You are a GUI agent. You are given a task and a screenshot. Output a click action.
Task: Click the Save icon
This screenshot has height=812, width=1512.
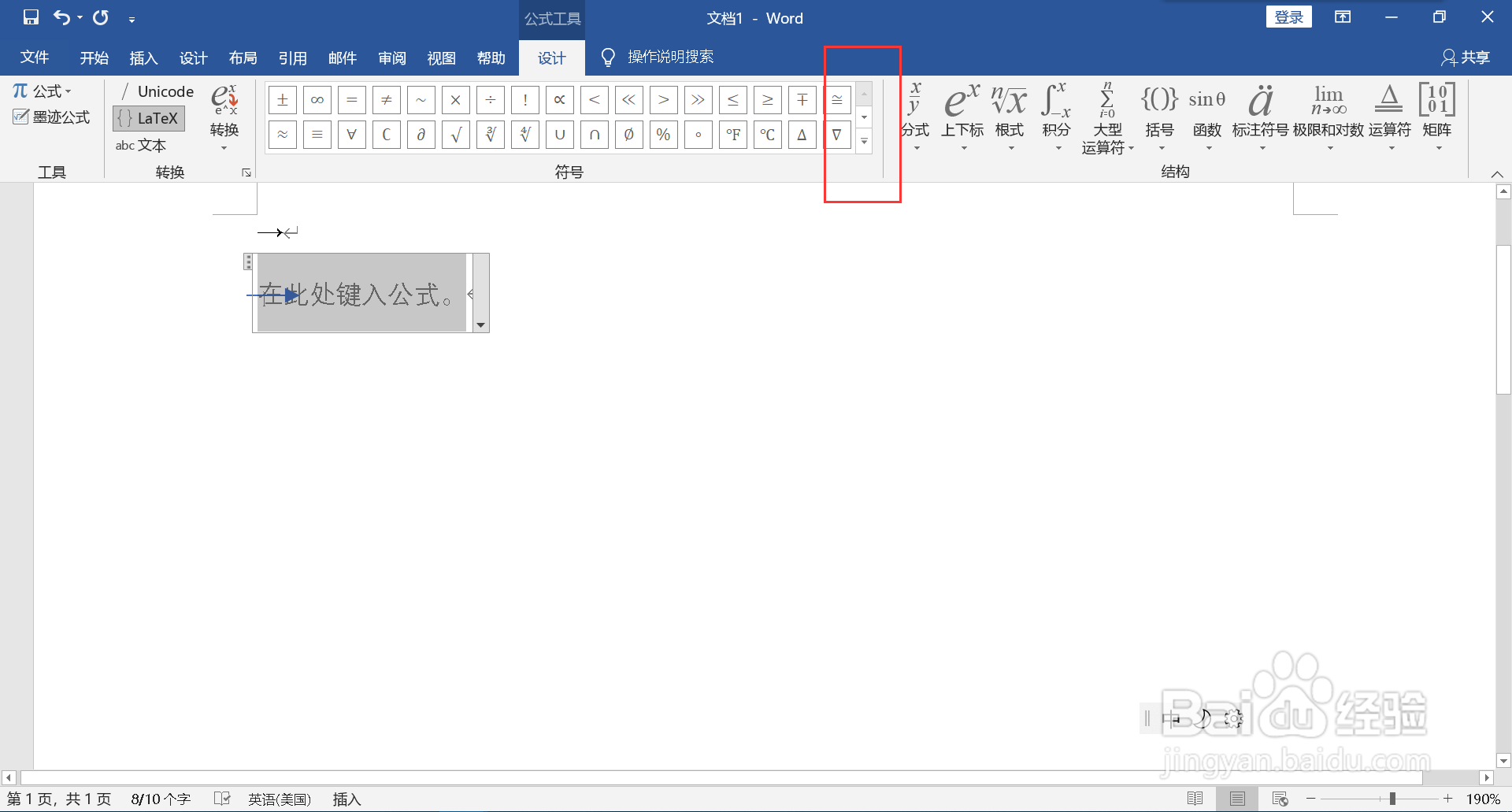pyautogui.click(x=30, y=17)
